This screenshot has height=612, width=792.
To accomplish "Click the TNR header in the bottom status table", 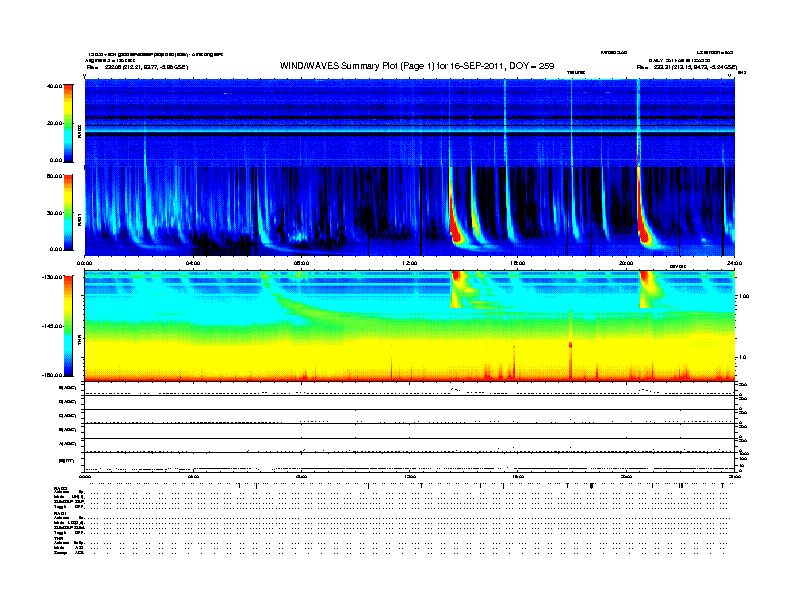I will (x=58, y=538).
